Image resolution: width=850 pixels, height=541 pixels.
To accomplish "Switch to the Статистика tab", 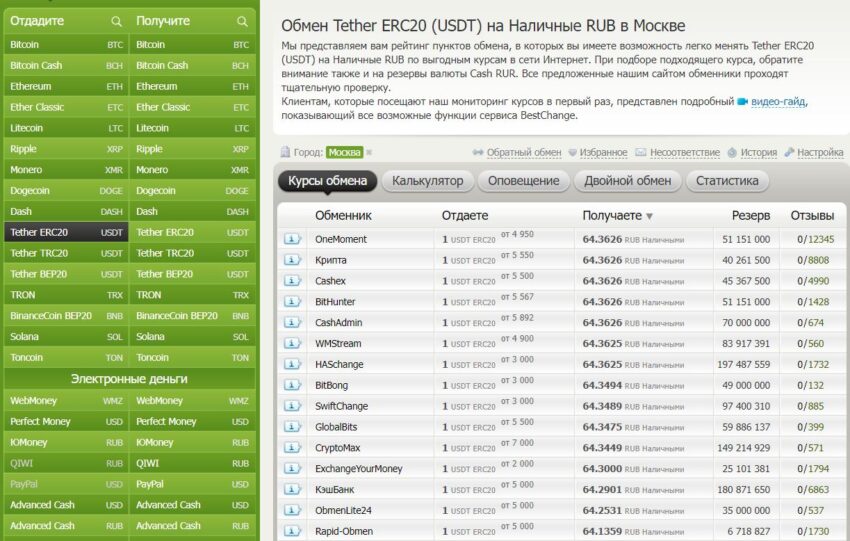I will (x=727, y=181).
